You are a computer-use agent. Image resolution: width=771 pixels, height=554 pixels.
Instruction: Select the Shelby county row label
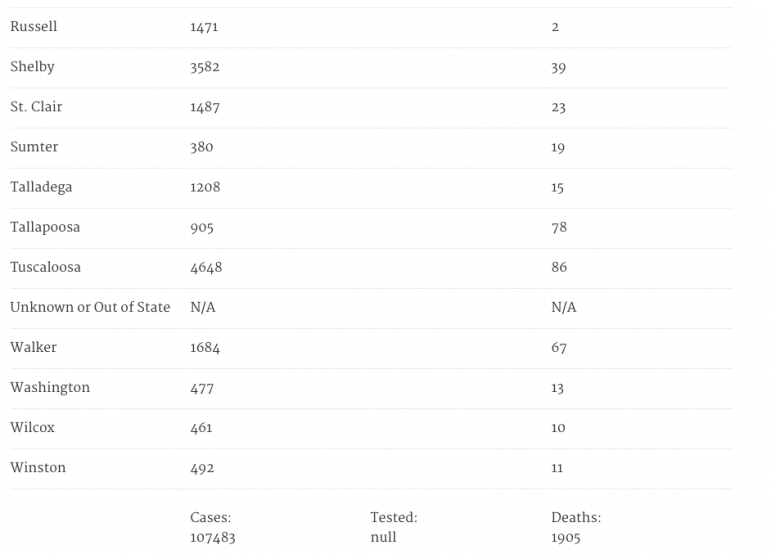click(32, 67)
